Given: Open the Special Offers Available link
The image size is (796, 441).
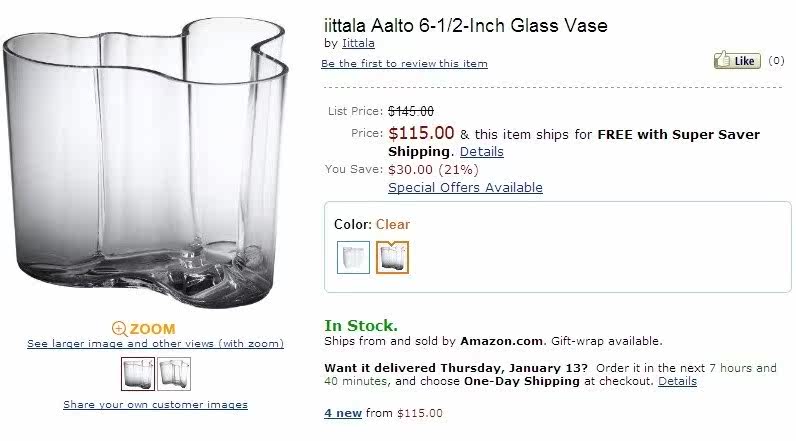Looking at the screenshot, I should [465, 187].
